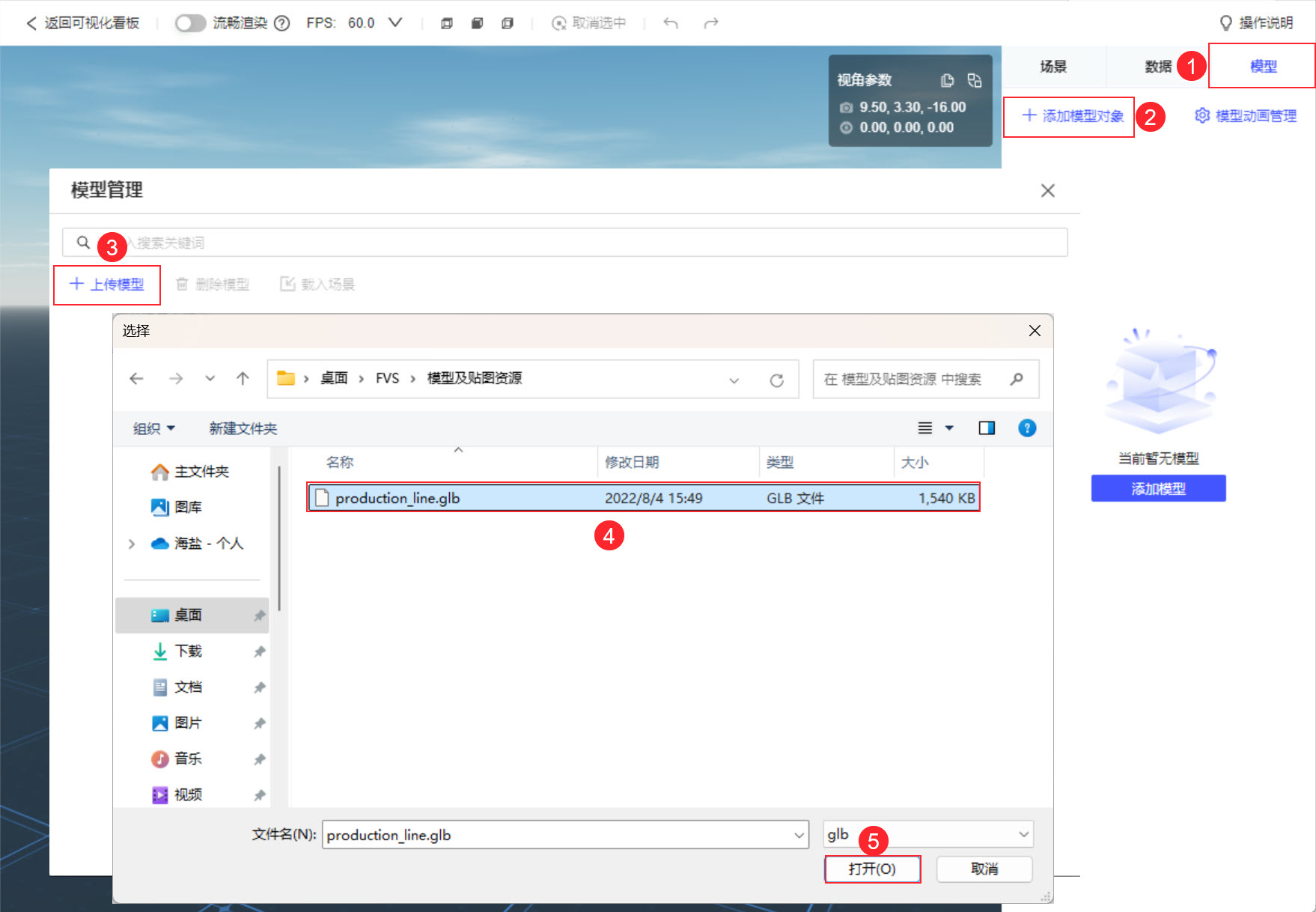Open help icon next to 流畅渲染
Screen dimensions: 1316x912
tap(282, 23)
